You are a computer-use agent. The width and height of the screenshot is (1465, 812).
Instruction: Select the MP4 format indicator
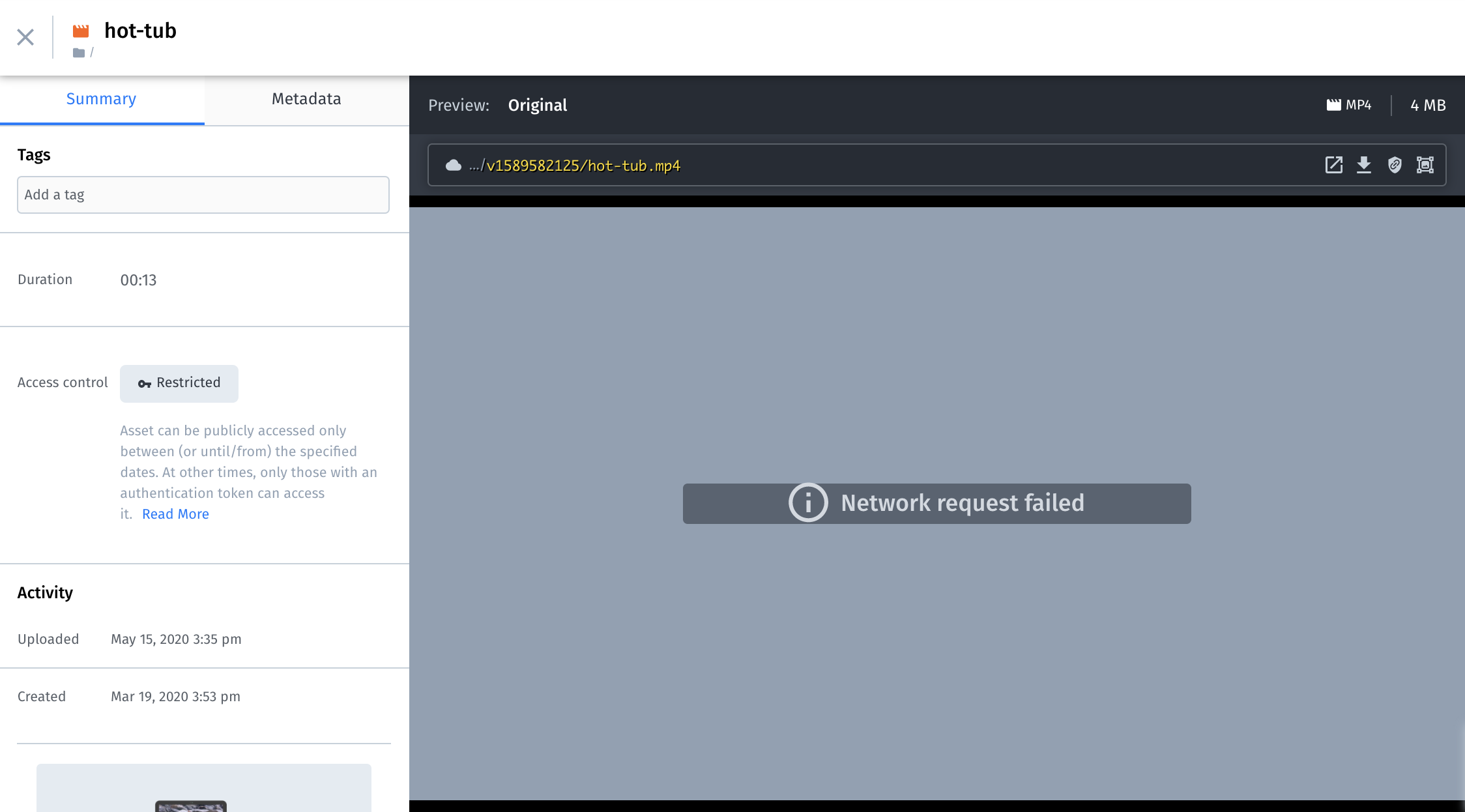1349,104
